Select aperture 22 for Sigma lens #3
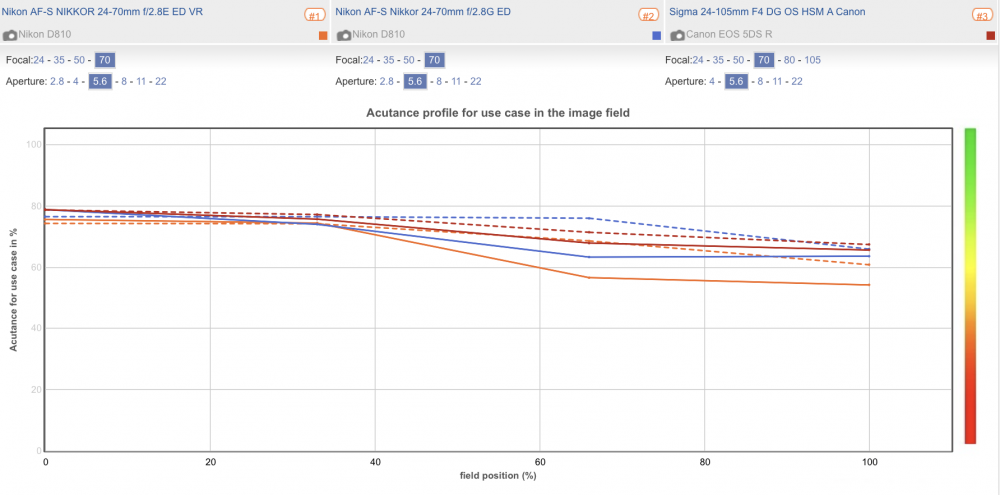The image size is (1000, 495). (797, 81)
